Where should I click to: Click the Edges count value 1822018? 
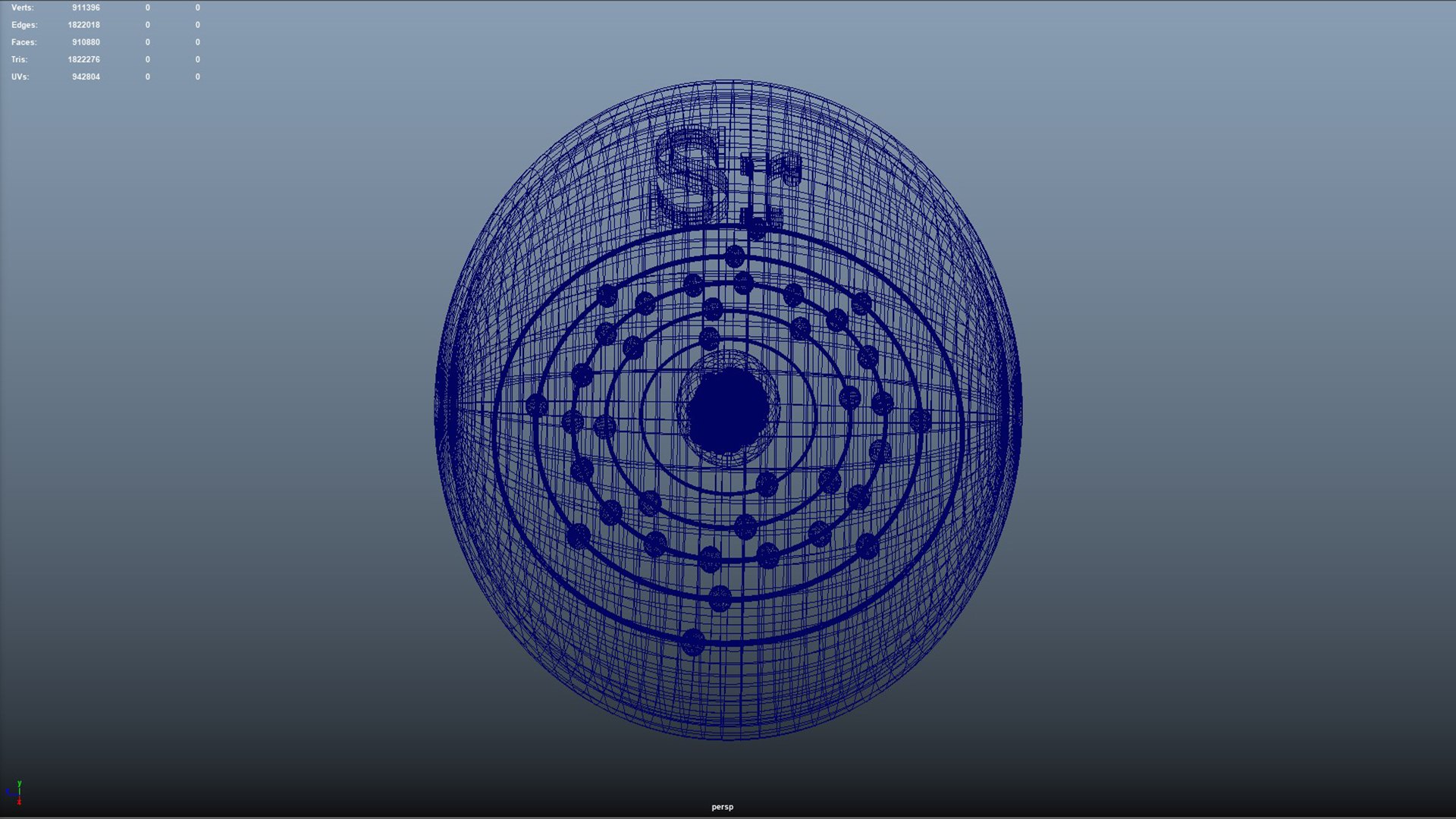[x=83, y=25]
